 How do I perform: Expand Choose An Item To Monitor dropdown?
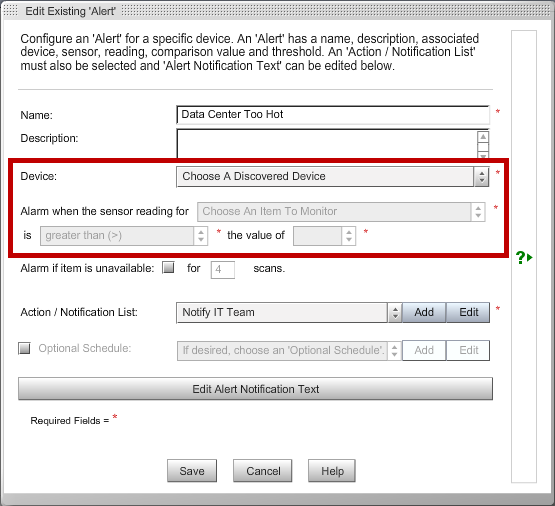(x=341, y=212)
